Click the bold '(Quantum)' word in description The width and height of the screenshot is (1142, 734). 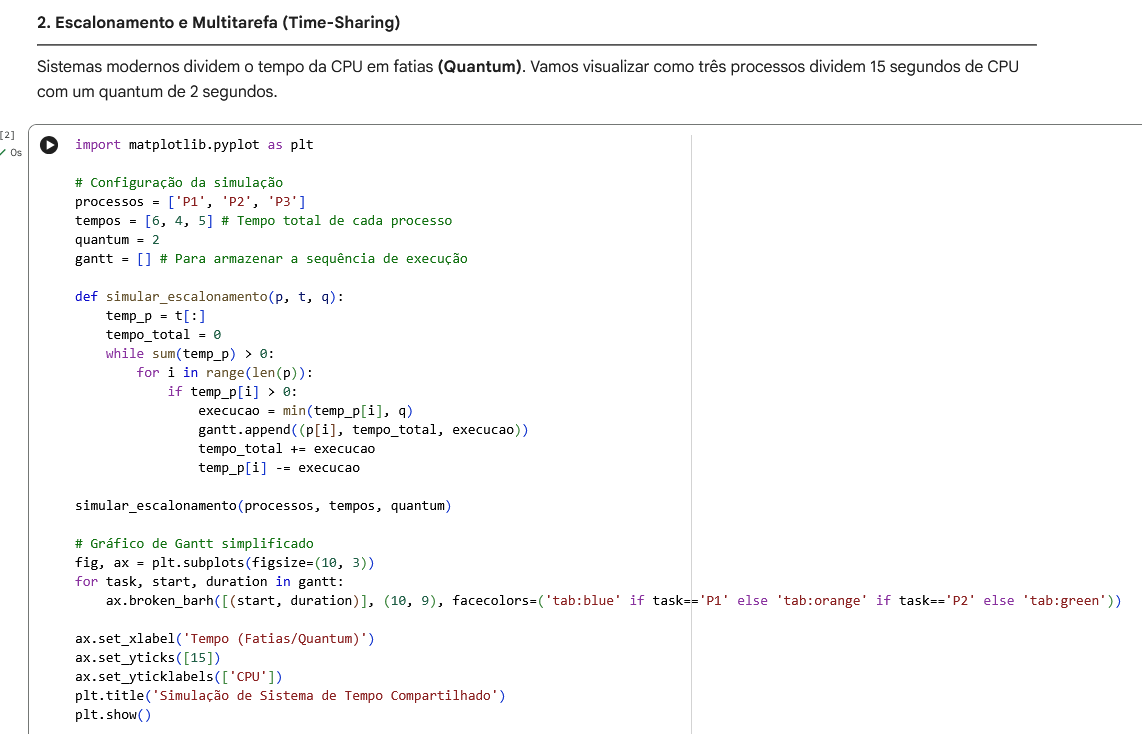point(480,68)
